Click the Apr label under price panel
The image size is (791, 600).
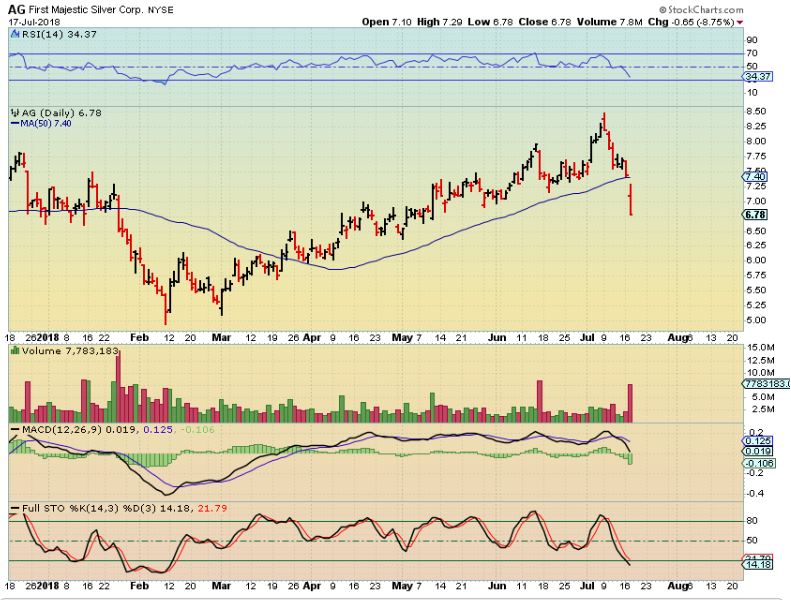coord(312,338)
